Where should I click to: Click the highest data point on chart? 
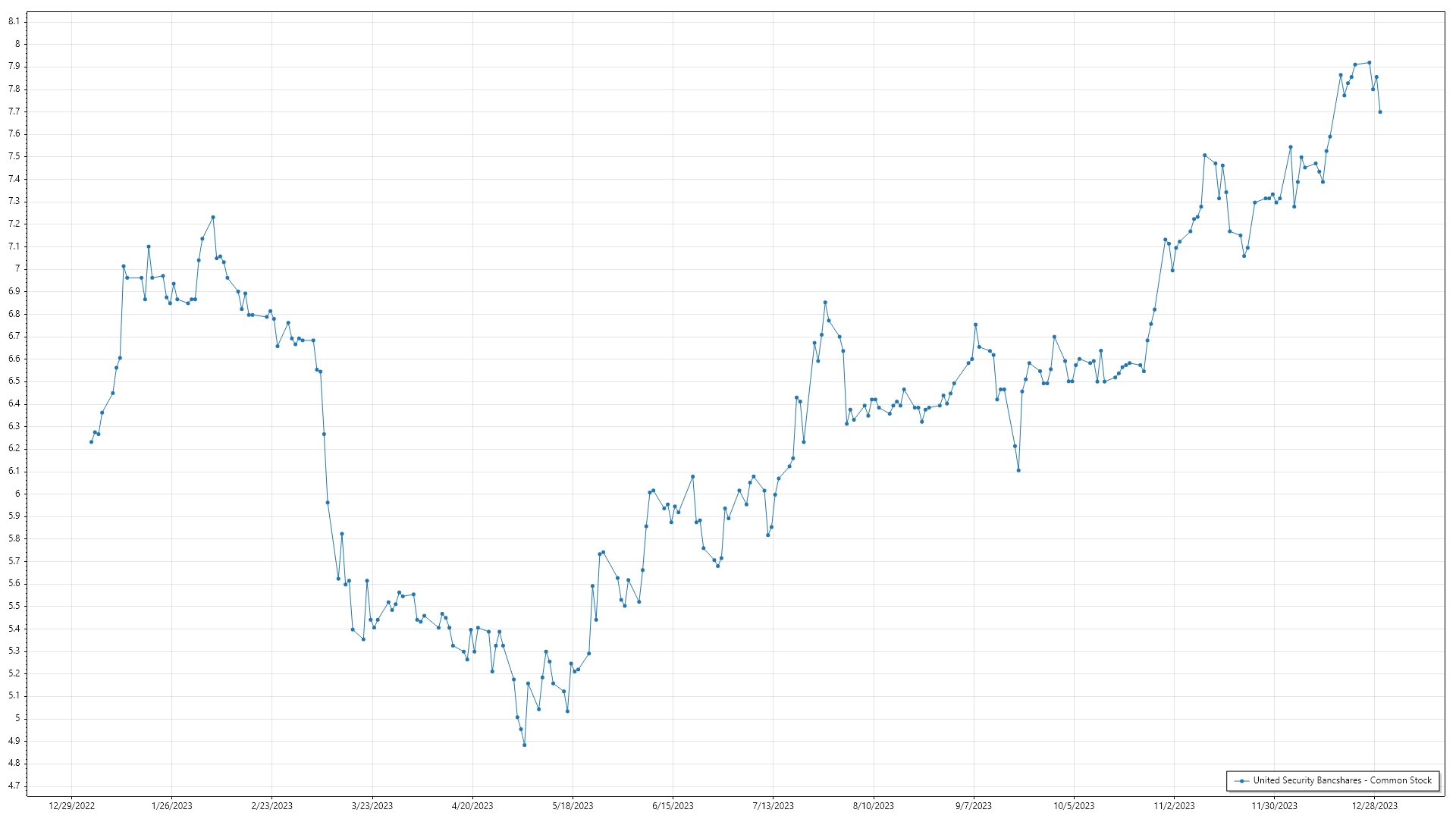[x=1369, y=63]
